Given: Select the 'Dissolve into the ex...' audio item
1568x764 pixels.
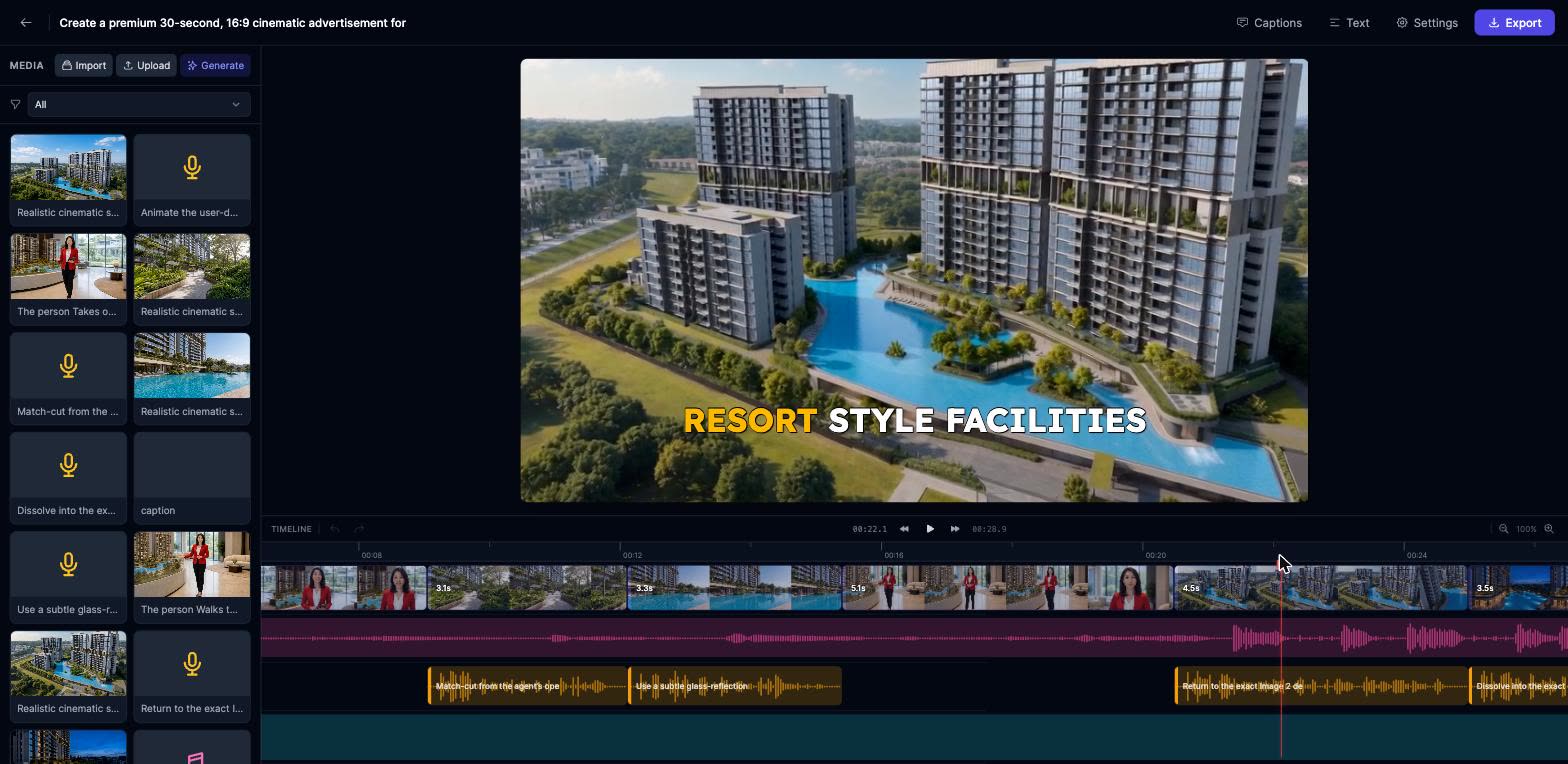Looking at the screenshot, I should point(68,477).
